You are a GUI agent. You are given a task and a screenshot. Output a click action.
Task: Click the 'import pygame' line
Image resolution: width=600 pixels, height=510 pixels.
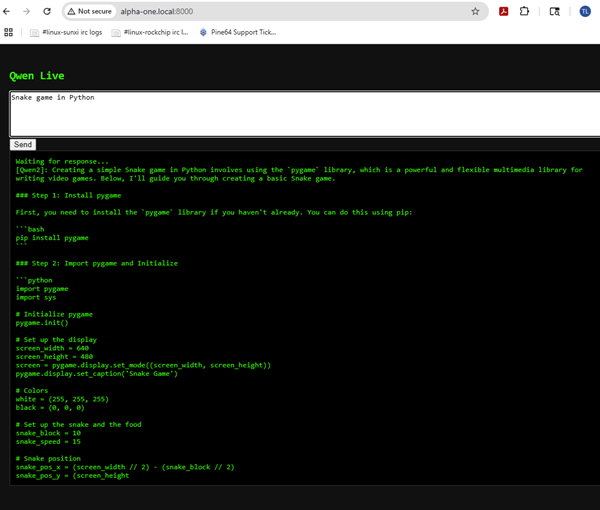tap(42, 289)
